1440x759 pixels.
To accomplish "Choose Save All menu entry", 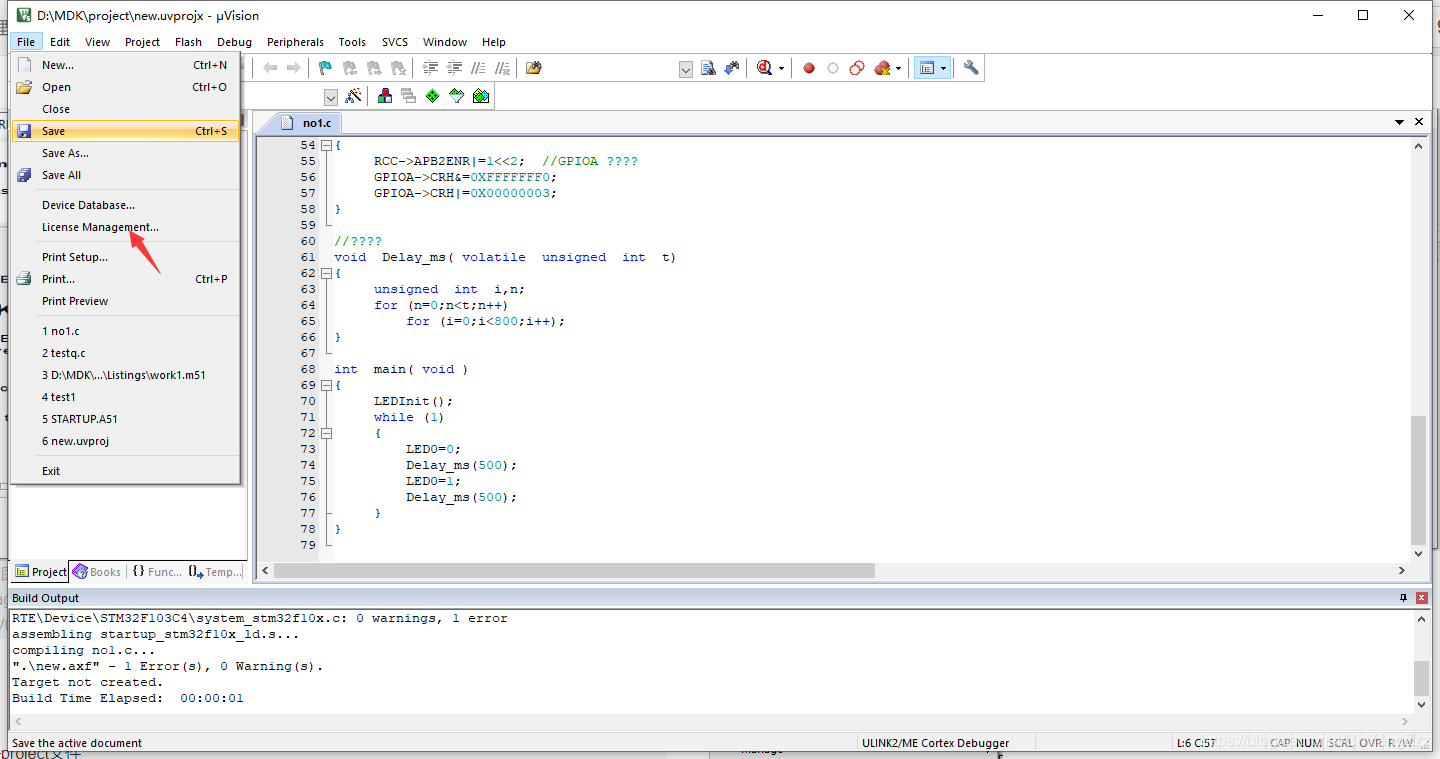I will click(x=125, y=175).
